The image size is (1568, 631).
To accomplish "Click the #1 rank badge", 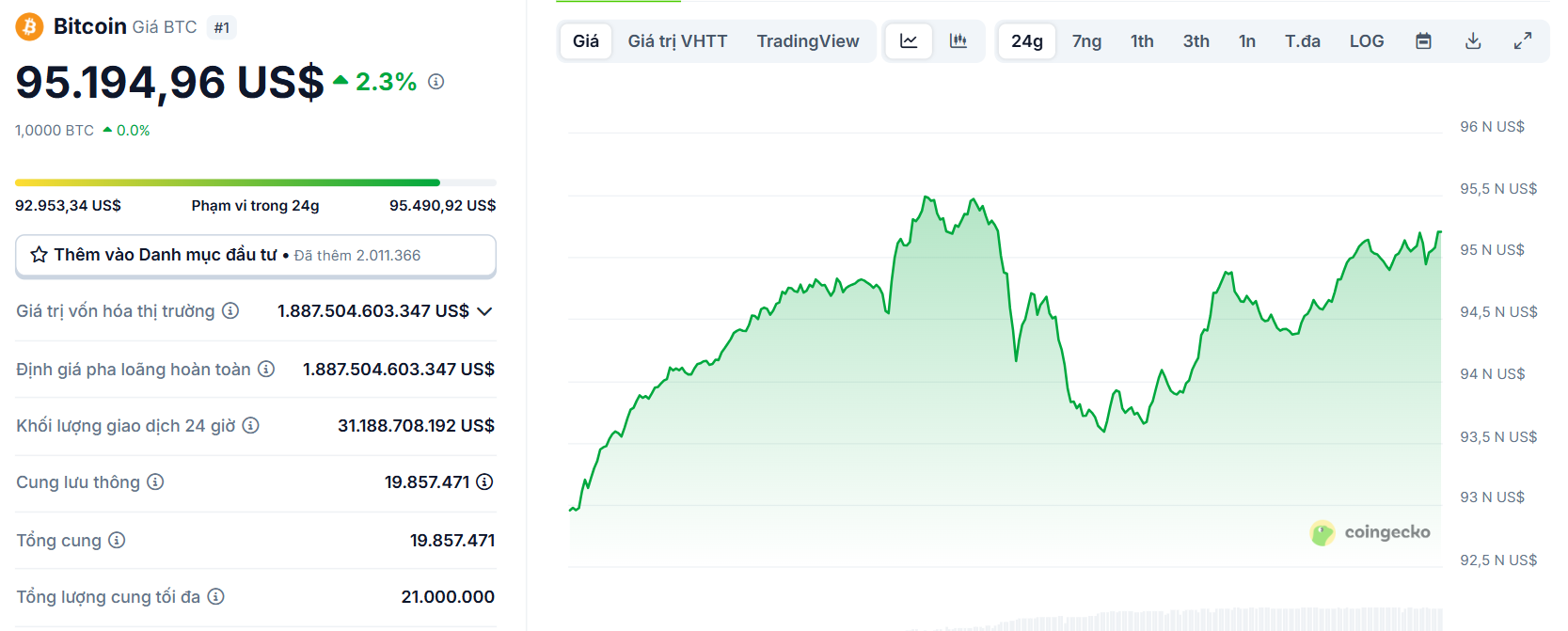I will tap(221, 27).
